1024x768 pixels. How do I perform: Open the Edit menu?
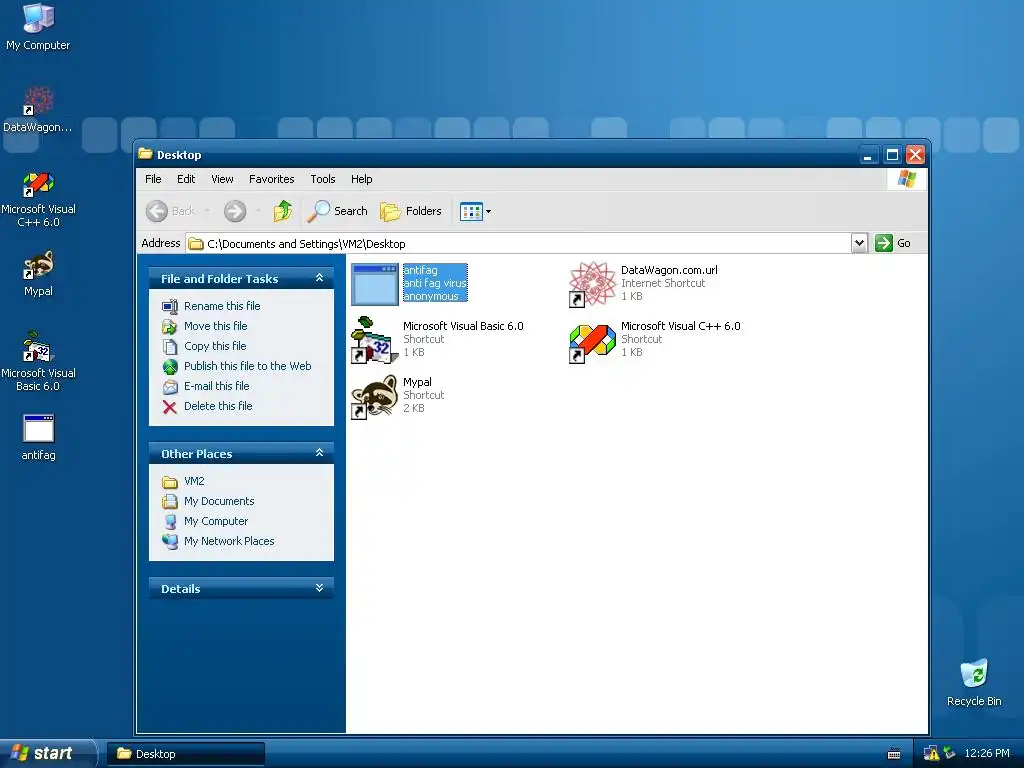pos(185,179)
